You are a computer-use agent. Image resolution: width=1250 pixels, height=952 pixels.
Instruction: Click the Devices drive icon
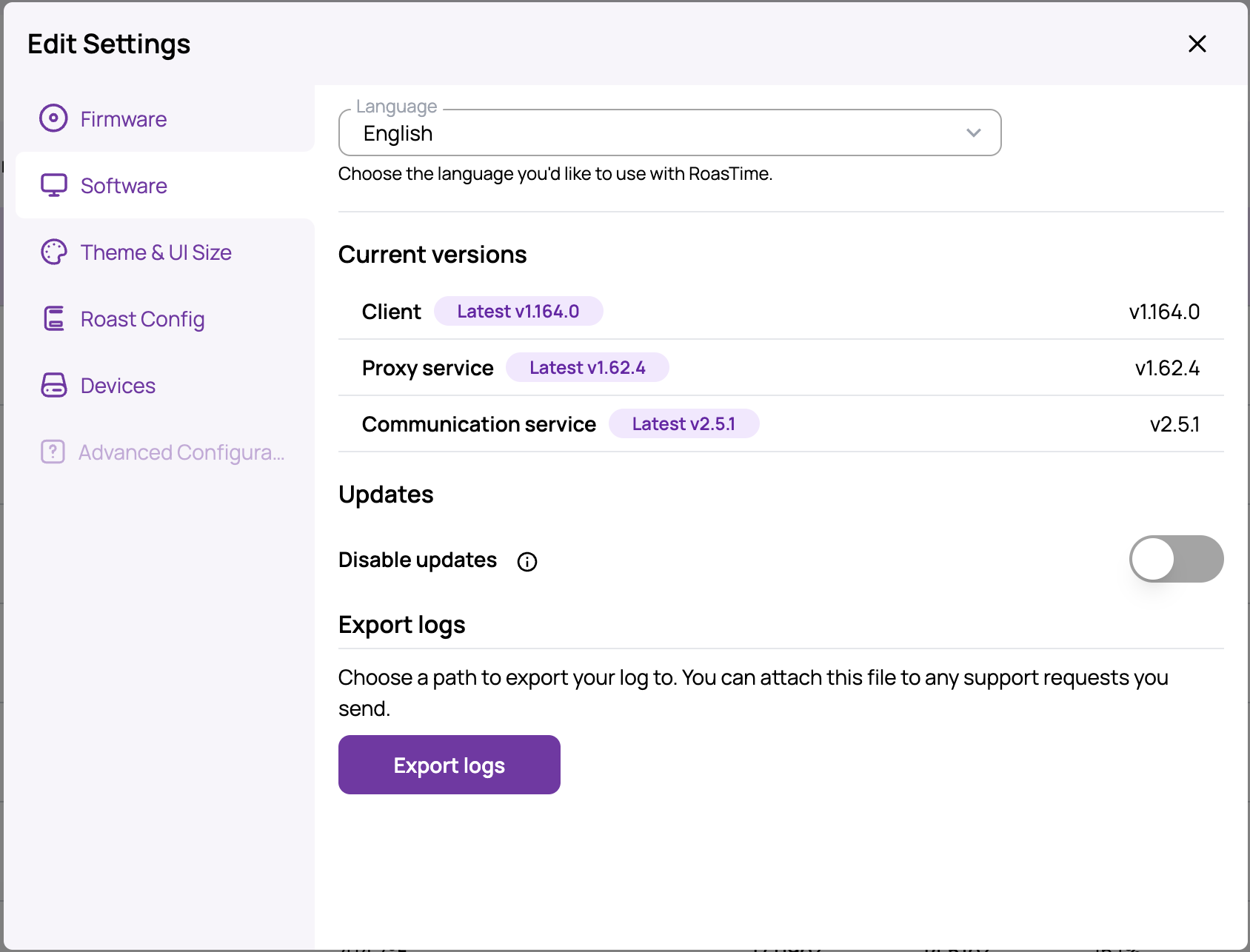pyautogui.click(x=53, y=386)
